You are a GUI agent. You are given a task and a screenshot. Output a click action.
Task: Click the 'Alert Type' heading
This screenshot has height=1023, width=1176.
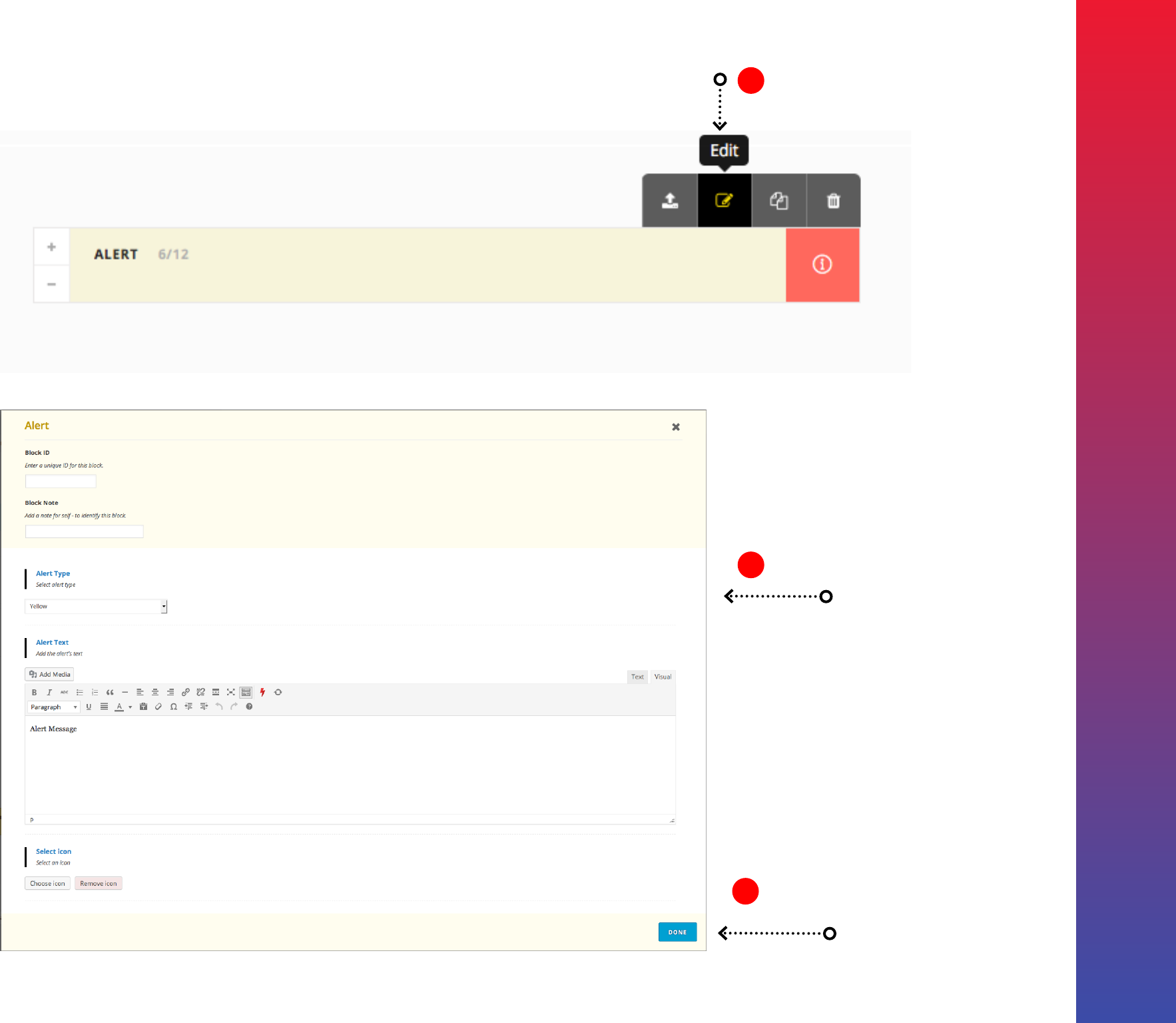pyautogui.click(x=53, y=573)
